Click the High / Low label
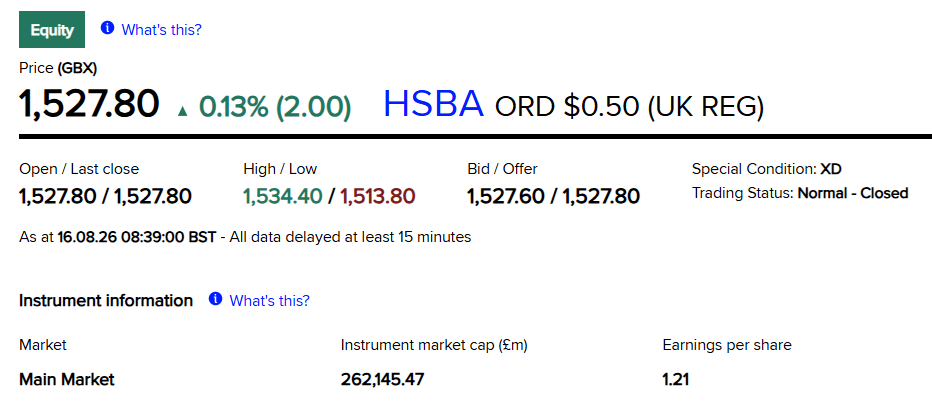The width and height of the screenshot is (932, 402). pos(280,169)
